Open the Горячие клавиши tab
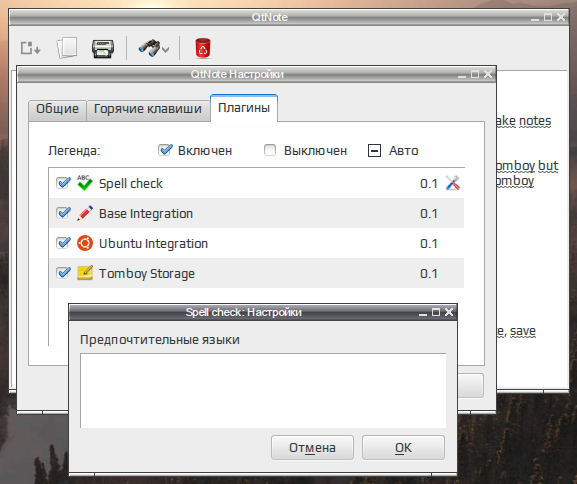The width and height of the screenshot is (577, 484). 148,109
